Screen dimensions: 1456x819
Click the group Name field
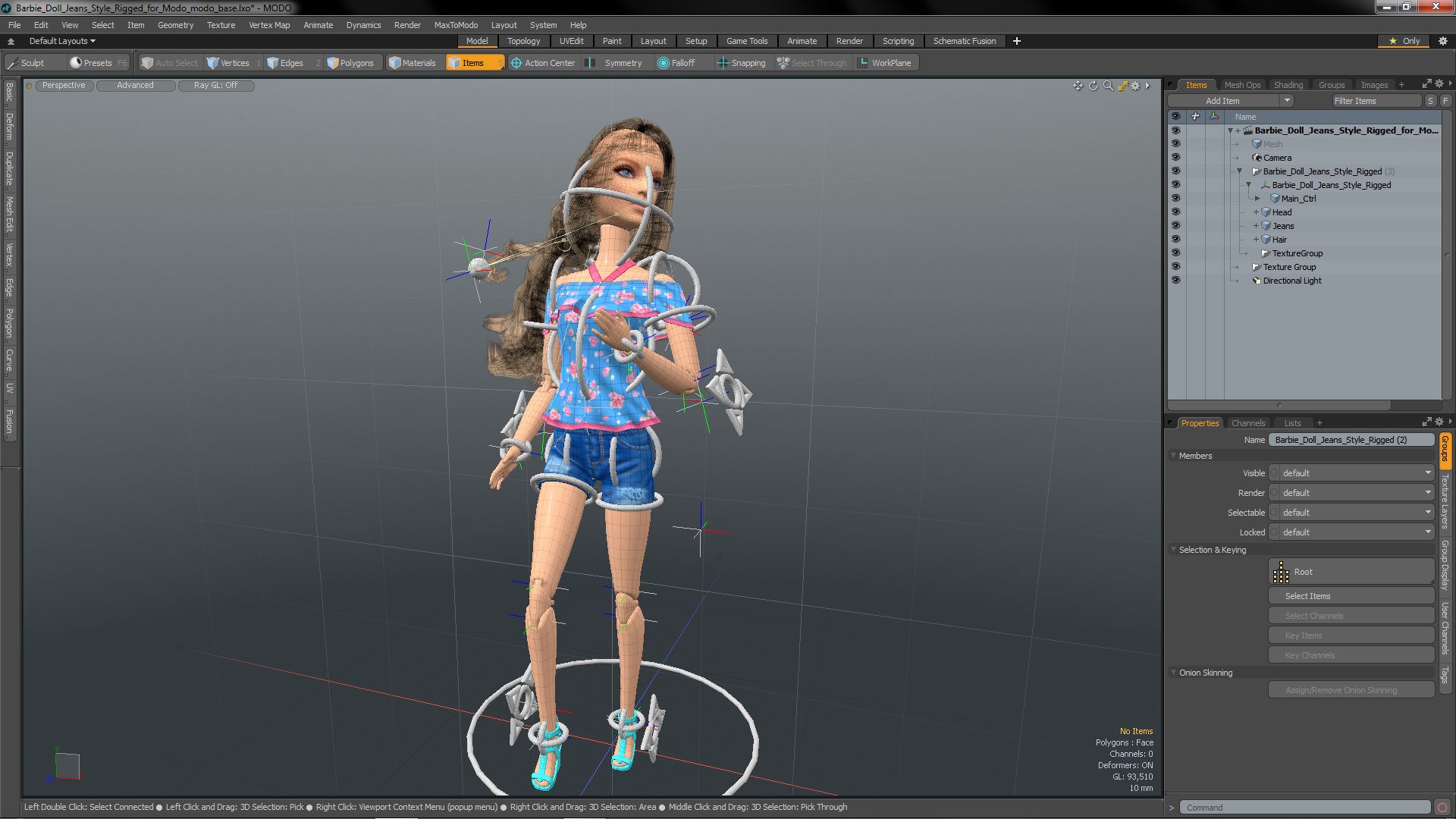click(x=1351, y=440)
